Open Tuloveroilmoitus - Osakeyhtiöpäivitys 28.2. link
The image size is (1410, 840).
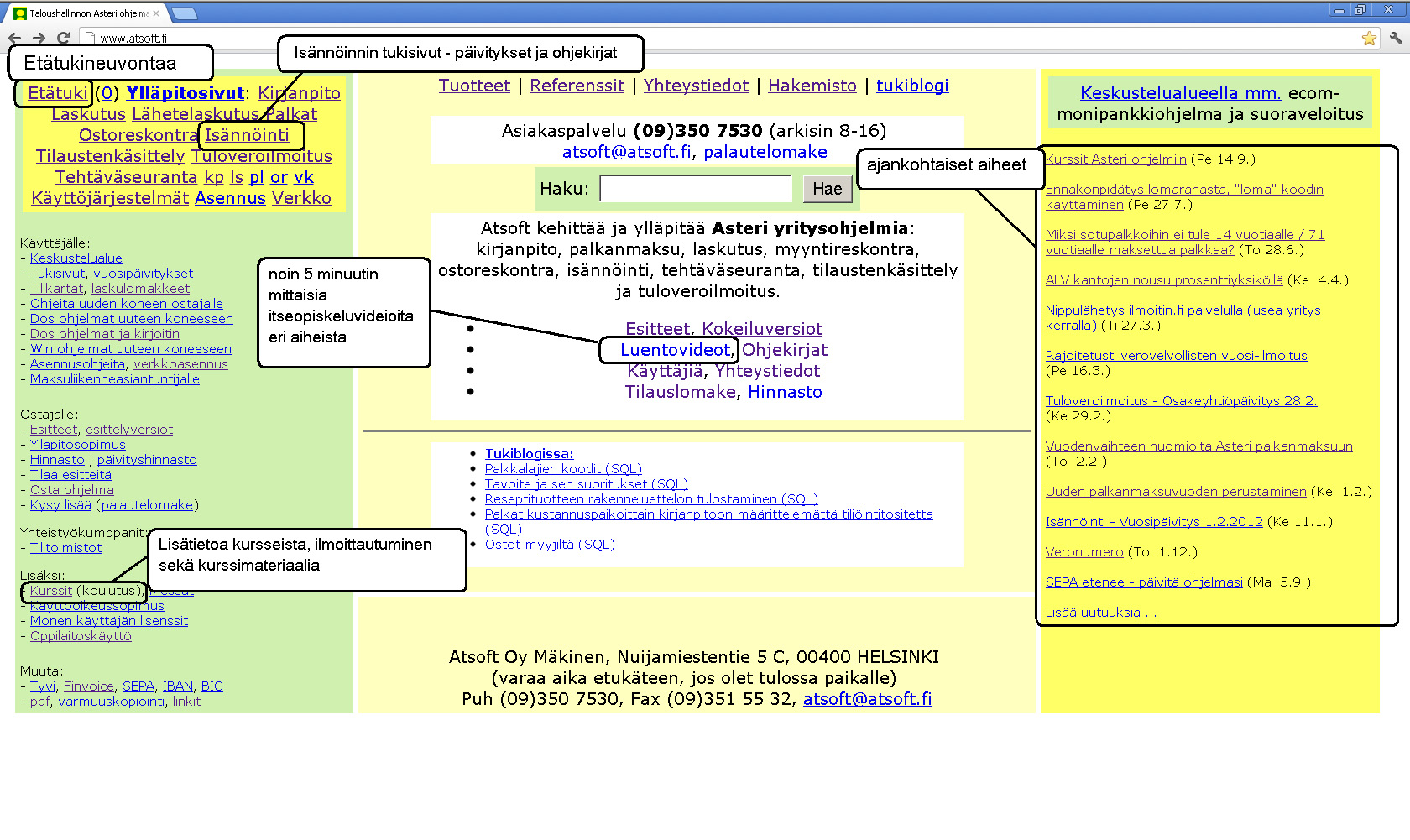1181,401
